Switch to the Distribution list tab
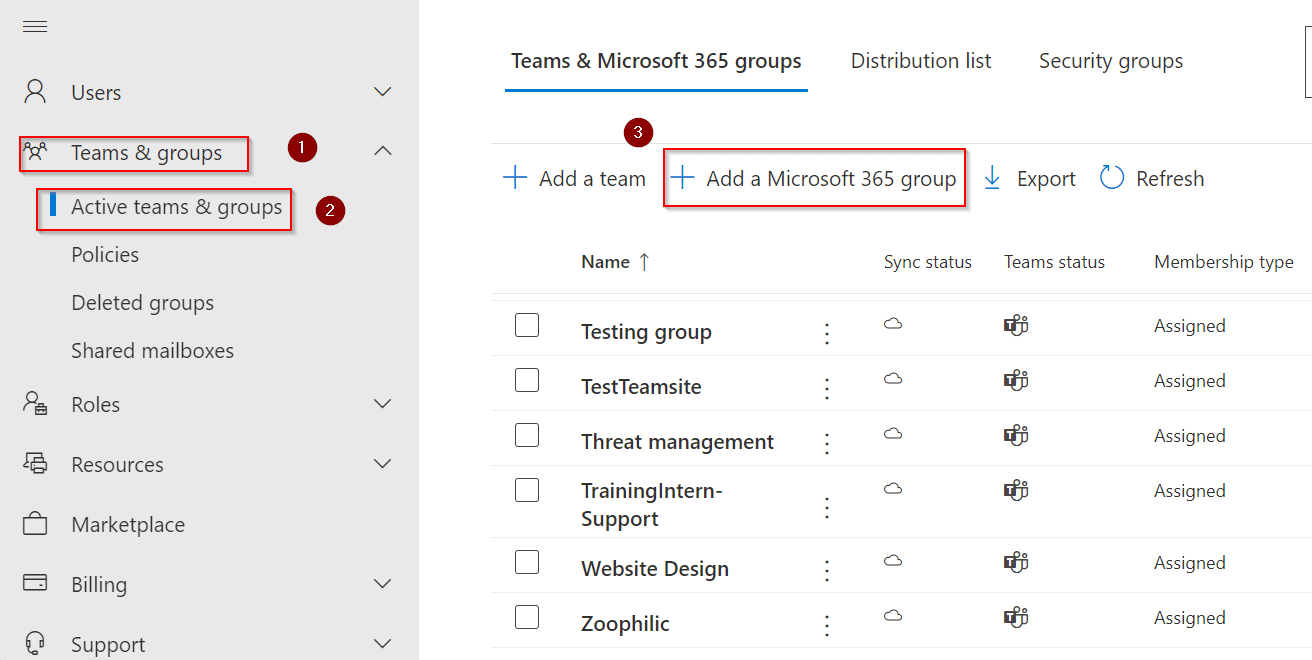Viewport: 1312px width, 660px height. point(920,61)
